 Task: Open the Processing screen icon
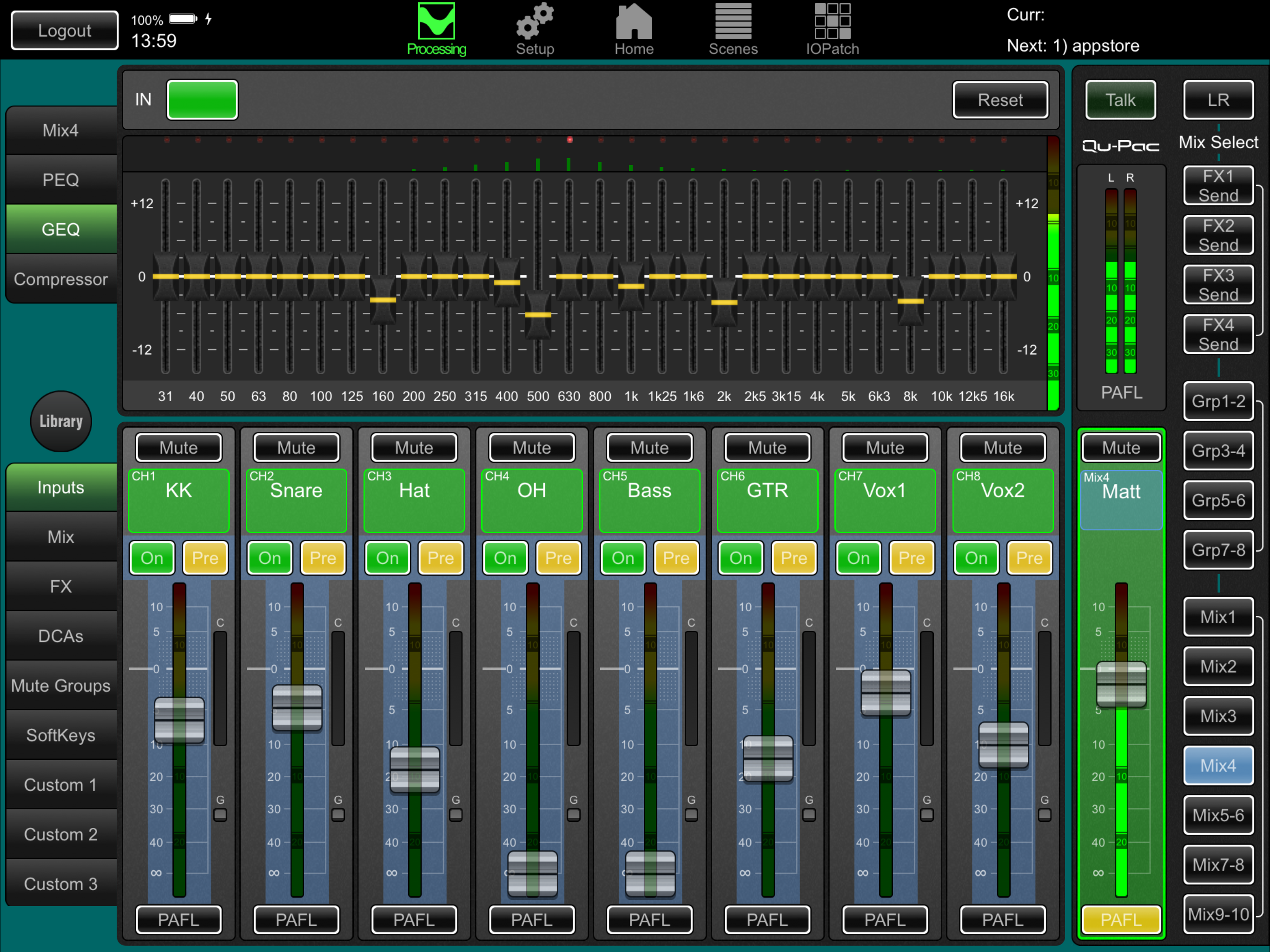437,23
